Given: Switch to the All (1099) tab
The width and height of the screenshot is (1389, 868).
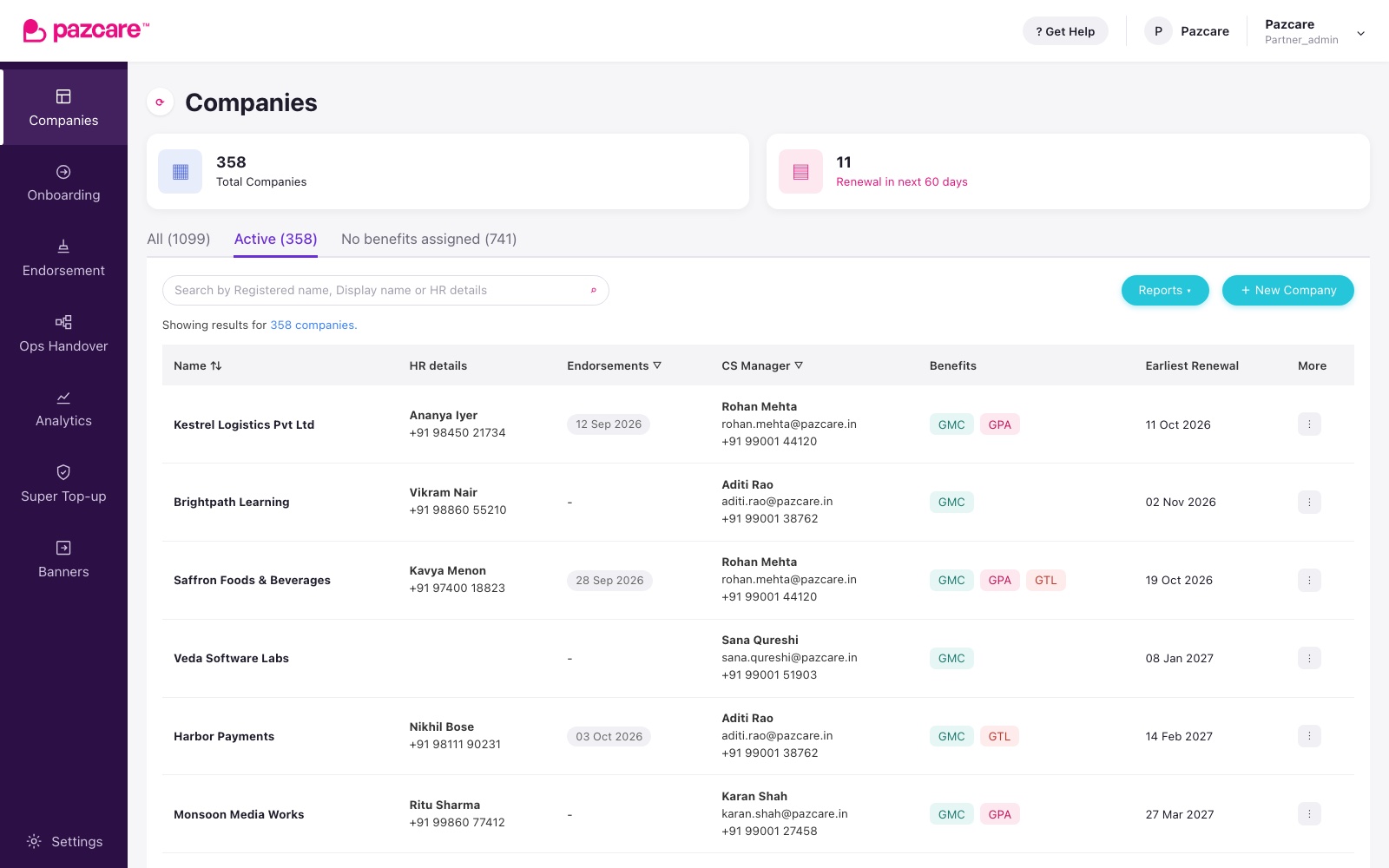Looking at the screenshot, I should 179,239.
